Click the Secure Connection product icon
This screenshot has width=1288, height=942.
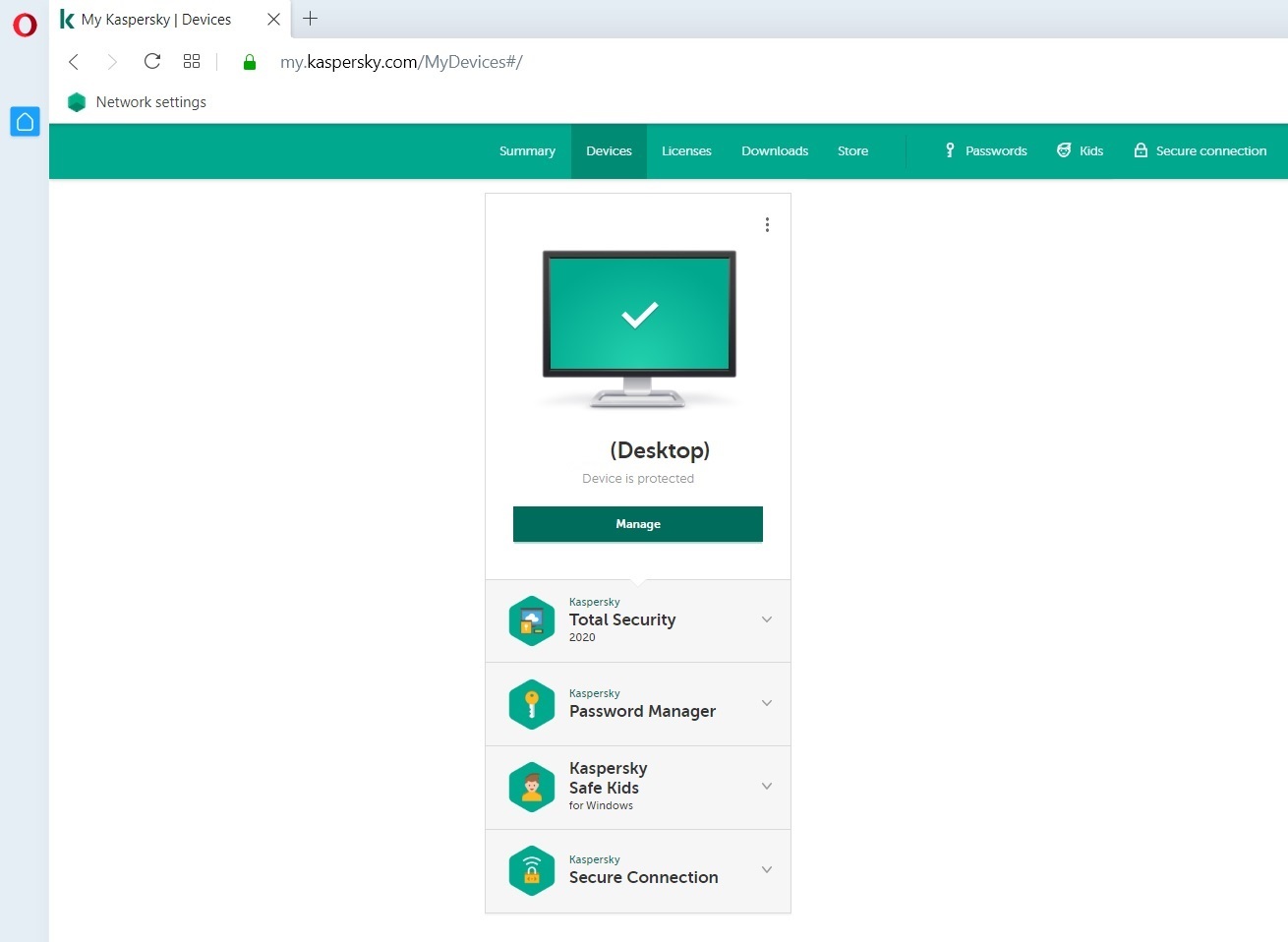coord(532,871)
